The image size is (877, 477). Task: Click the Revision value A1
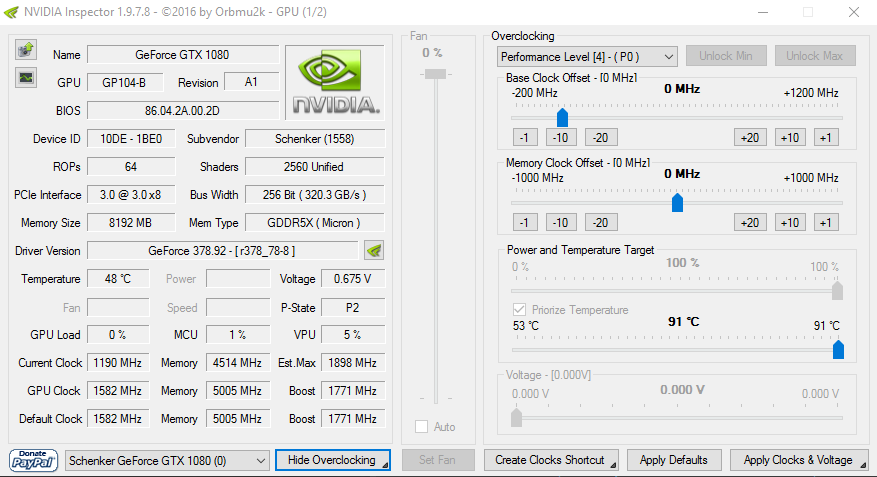point(251,82)
